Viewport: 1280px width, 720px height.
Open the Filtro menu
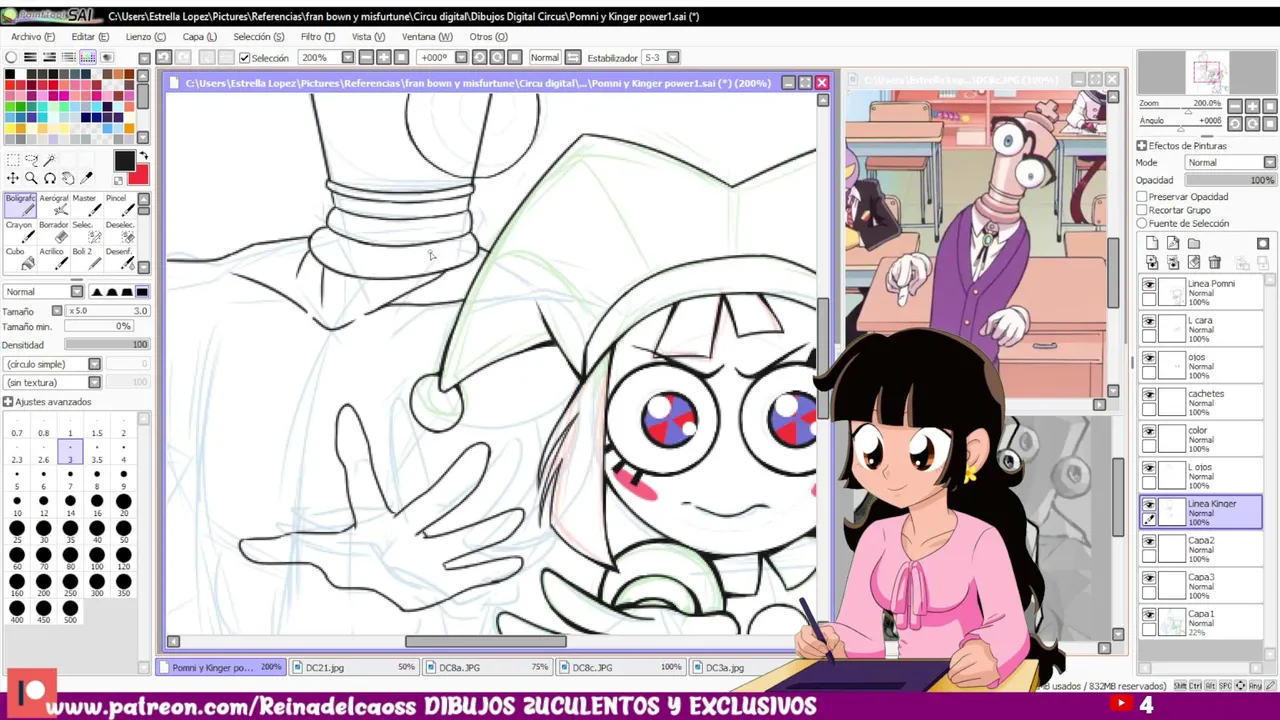(x=318, y=37)
